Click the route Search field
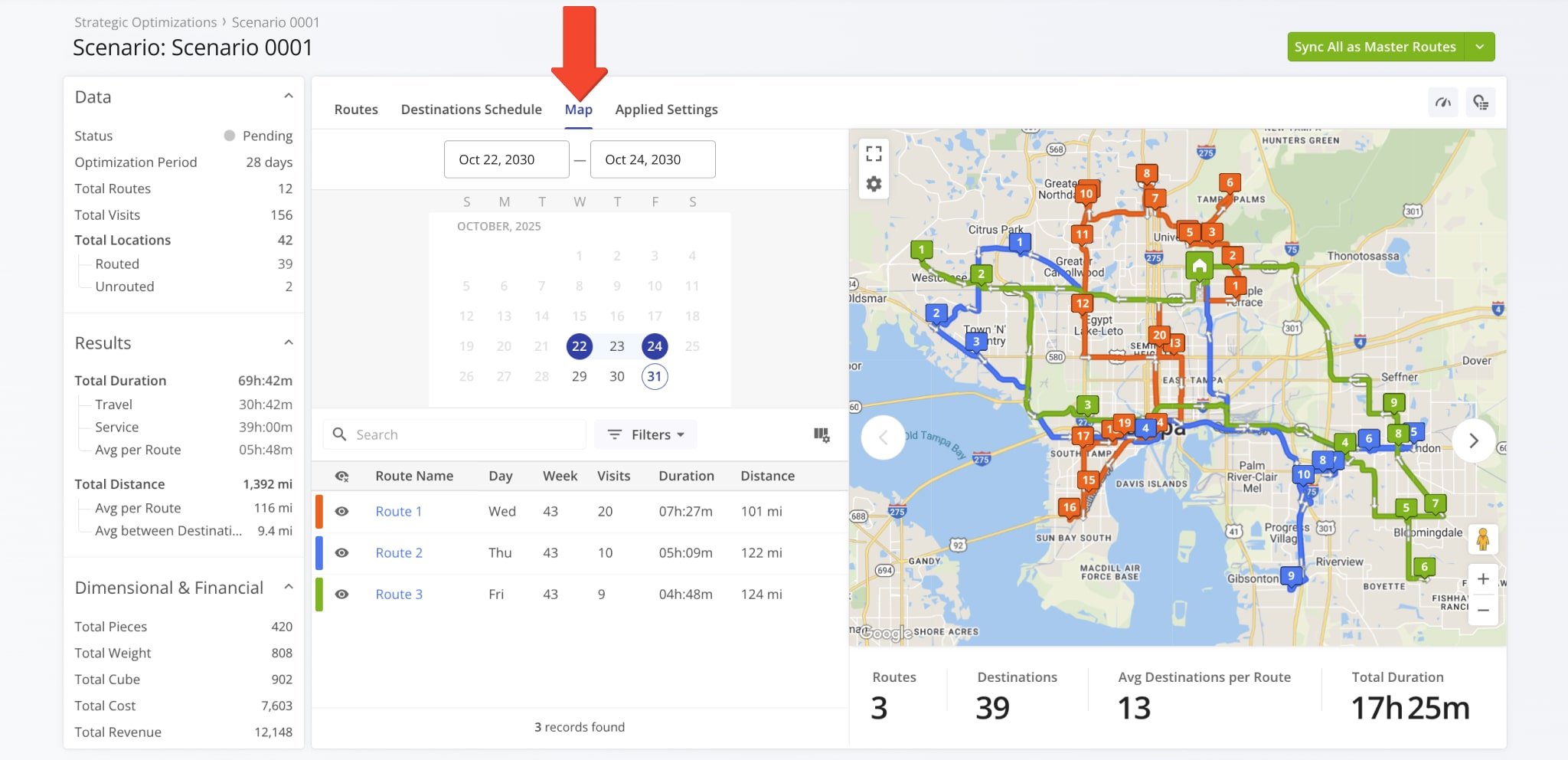1568x760 pixels. [x=459, y=435]
